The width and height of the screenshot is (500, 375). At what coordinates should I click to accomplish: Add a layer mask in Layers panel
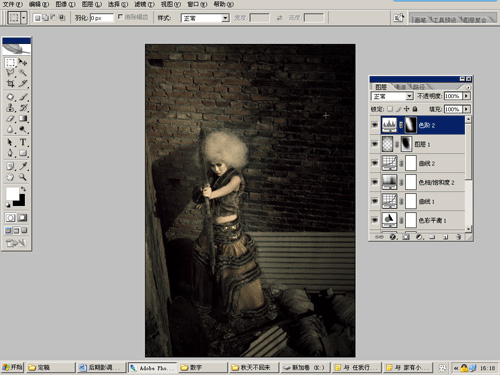click(406, 237)
